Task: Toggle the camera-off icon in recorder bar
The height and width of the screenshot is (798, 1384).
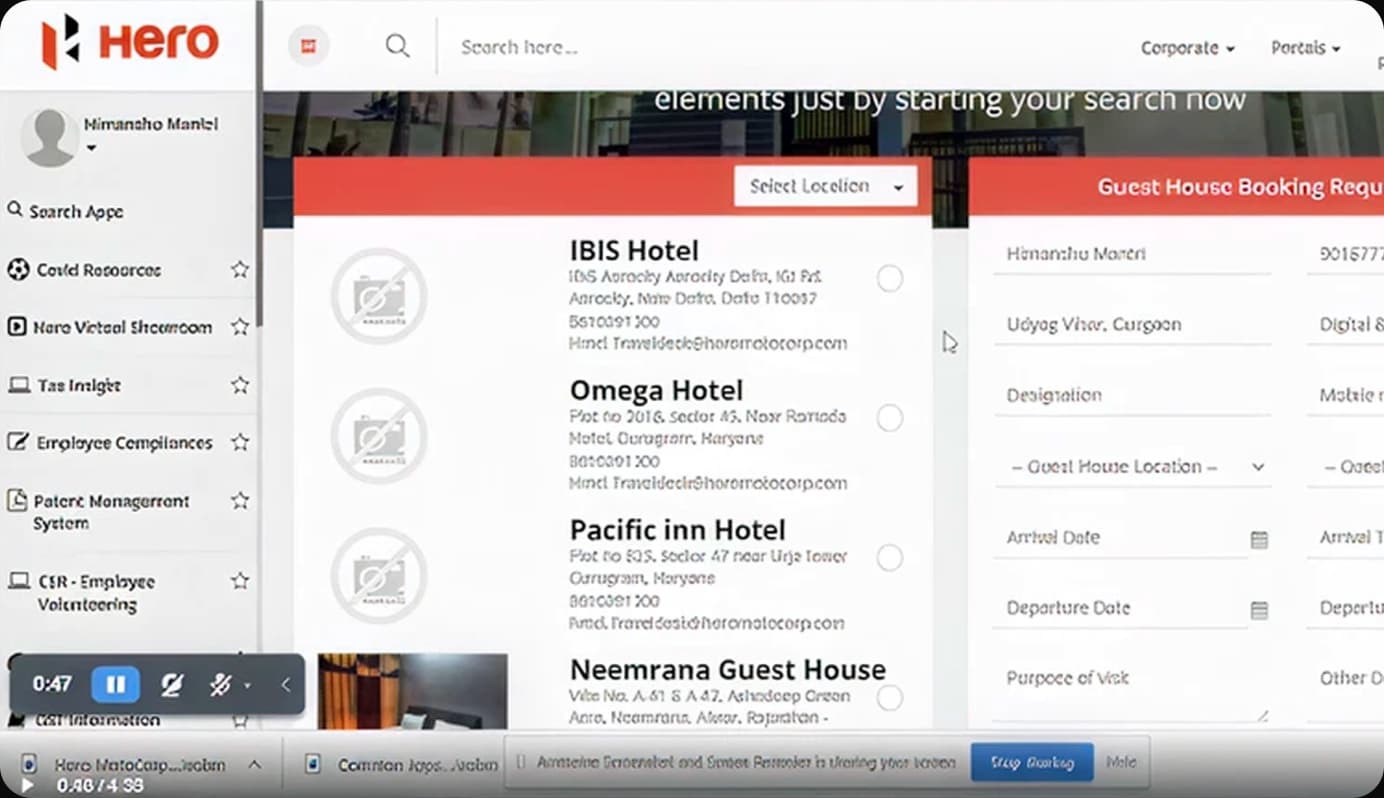Action: [172, 684]
